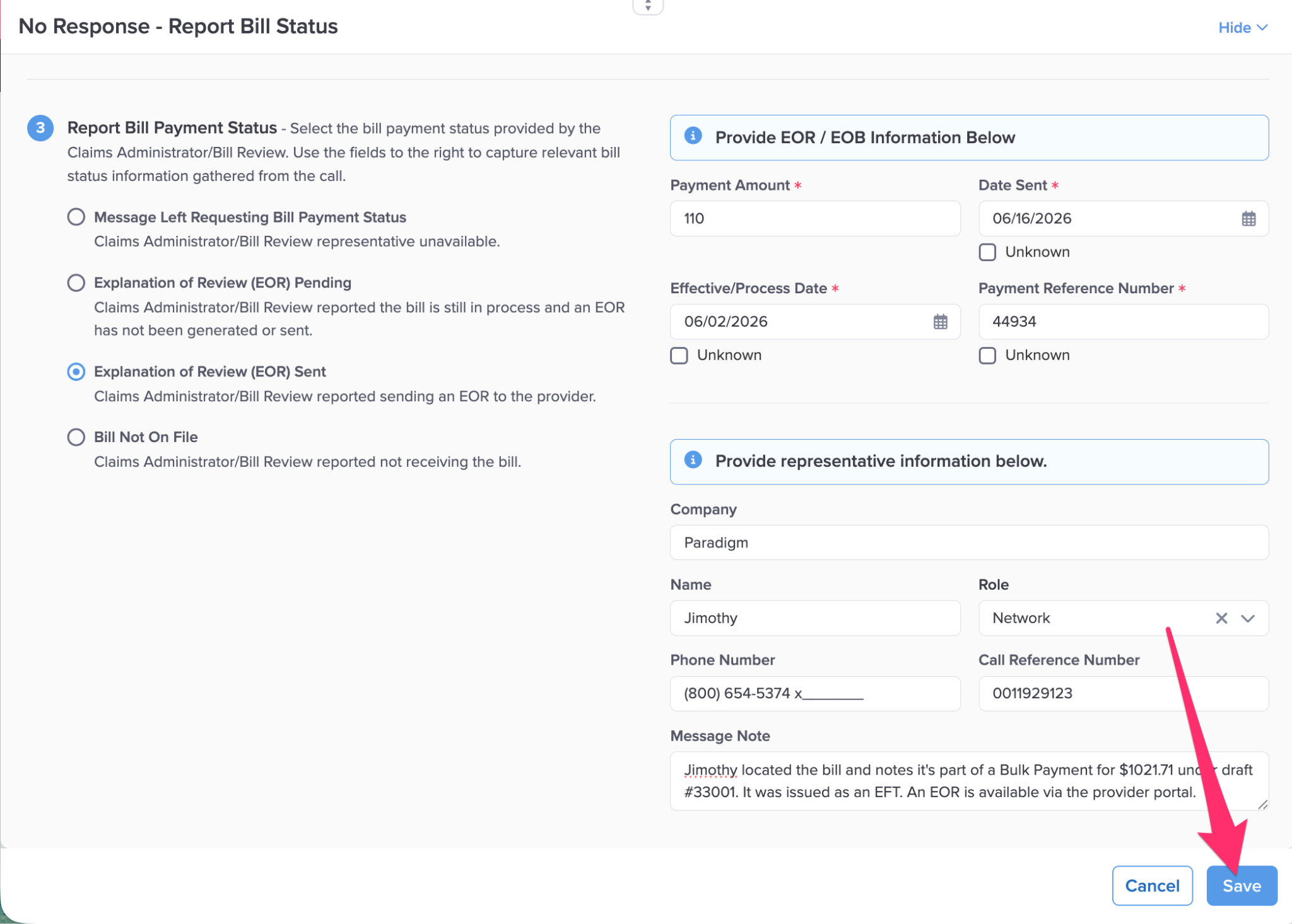Cancel the bill status report

[1152, 886]
